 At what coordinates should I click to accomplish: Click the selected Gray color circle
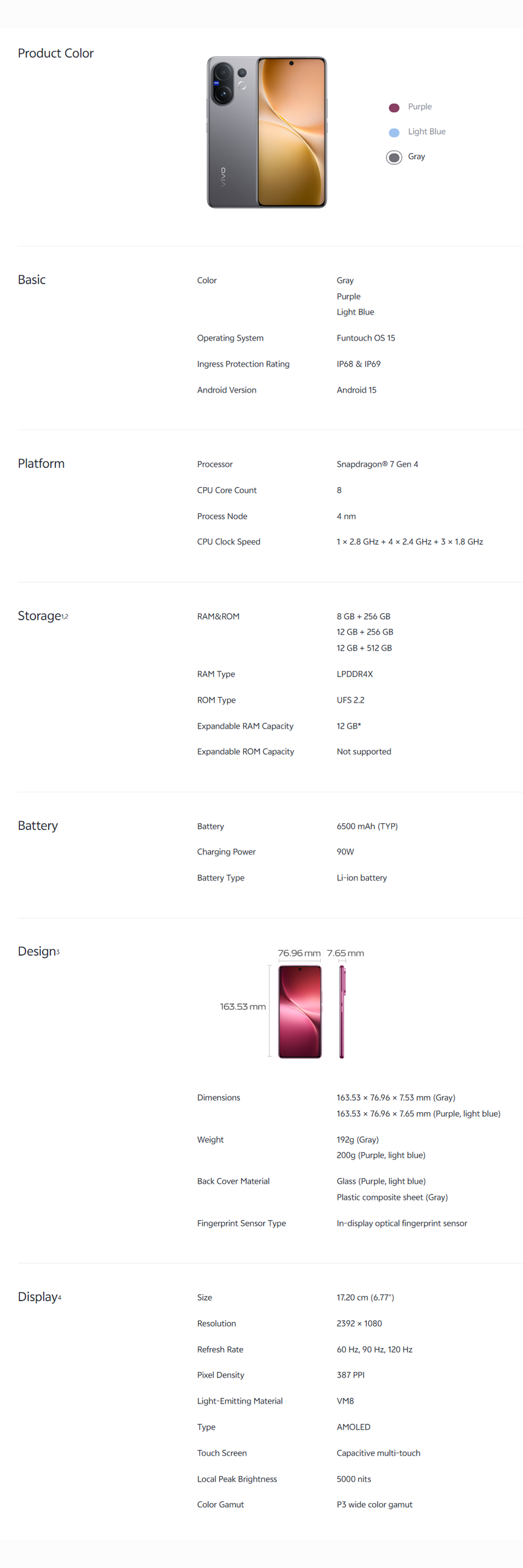394,158
